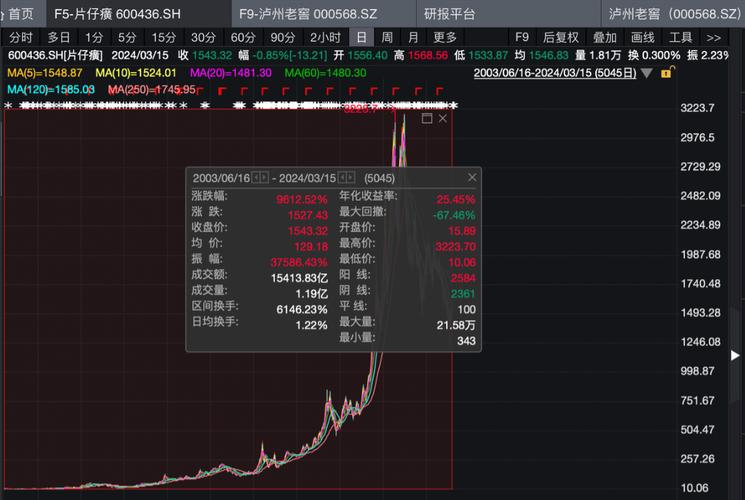
Task: Choose the 2小时 chart period
Action: pos(325,38)
